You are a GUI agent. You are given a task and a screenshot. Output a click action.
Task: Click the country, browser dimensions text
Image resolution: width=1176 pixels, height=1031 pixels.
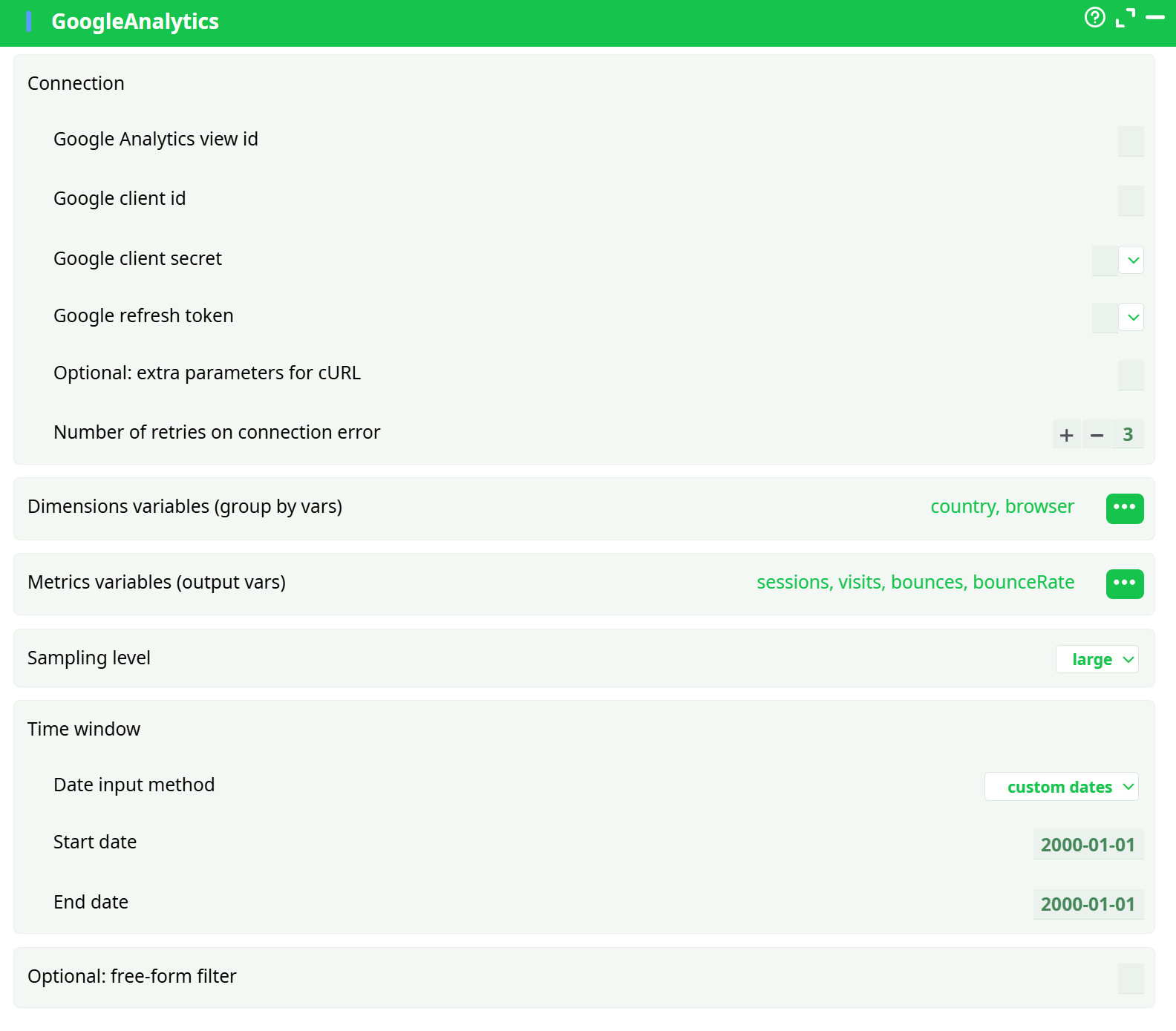coord(1002,507)
